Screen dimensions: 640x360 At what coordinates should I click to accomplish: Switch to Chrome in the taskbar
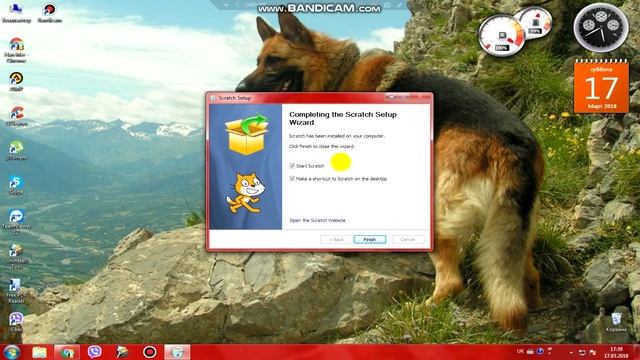point(67,352)
